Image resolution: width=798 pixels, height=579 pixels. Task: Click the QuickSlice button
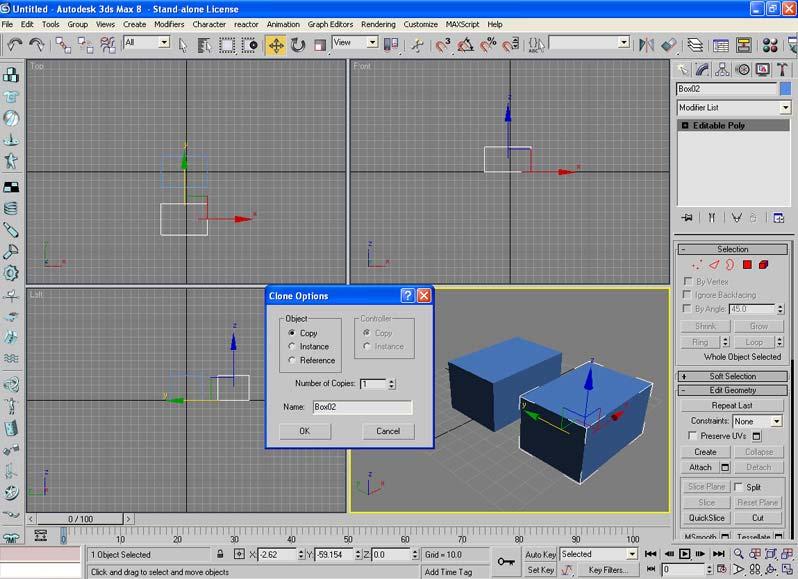(706, 518)
